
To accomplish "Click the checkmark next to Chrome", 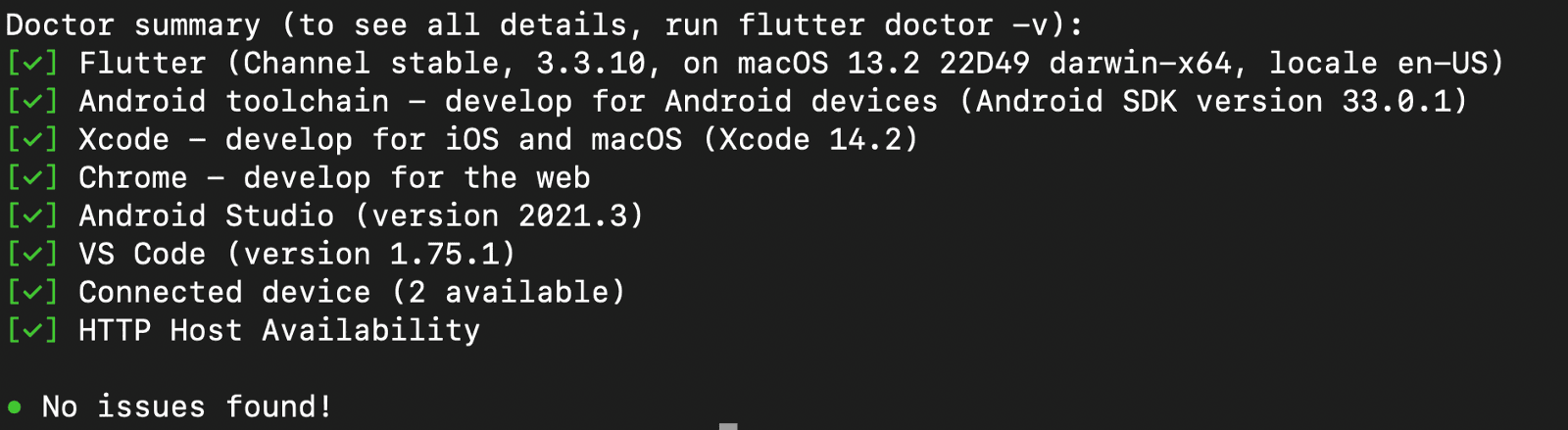I will point(32,178).
